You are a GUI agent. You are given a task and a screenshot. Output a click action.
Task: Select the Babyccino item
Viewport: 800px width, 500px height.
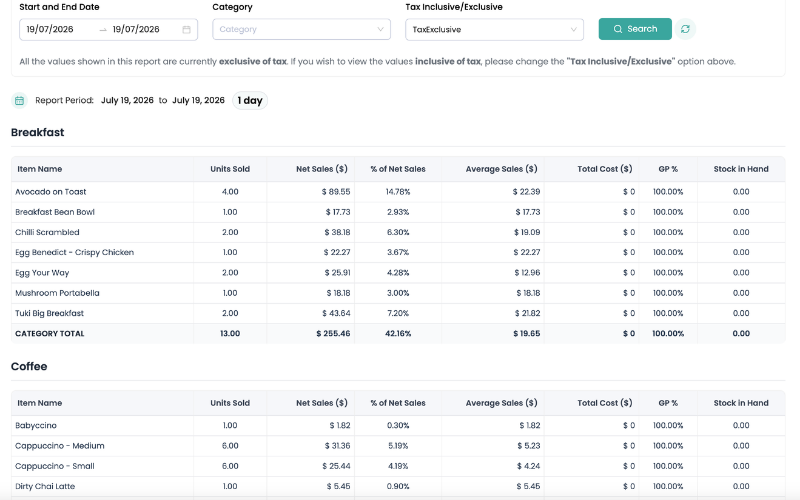36,426
